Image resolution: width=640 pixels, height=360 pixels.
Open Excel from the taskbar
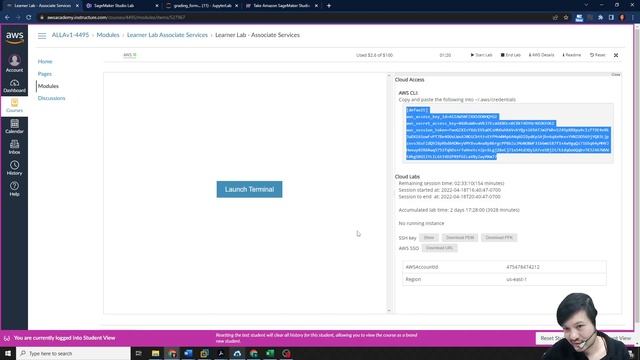[270, 353]
